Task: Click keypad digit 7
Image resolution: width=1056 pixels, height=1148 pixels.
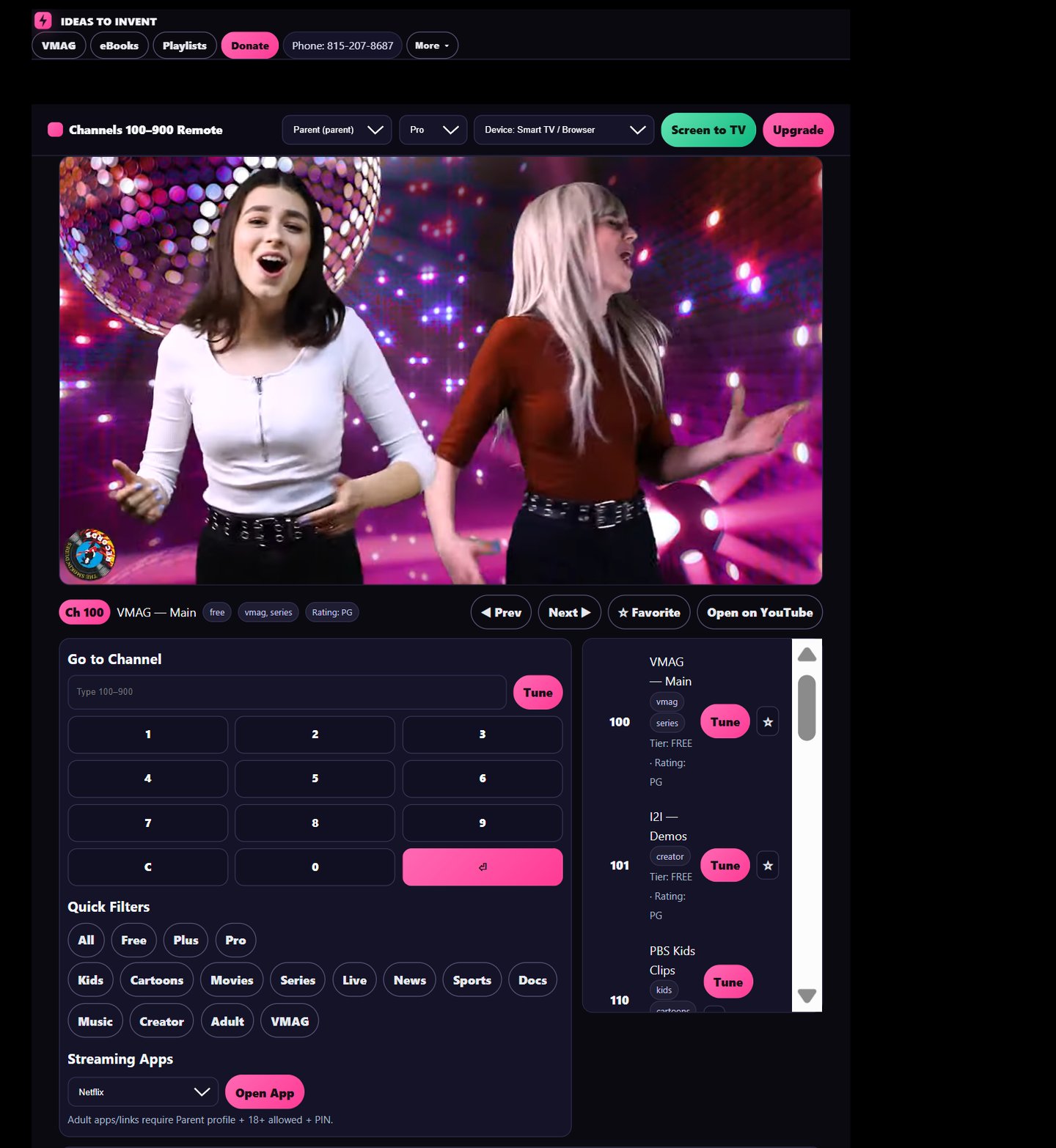Action: [148, 823]
